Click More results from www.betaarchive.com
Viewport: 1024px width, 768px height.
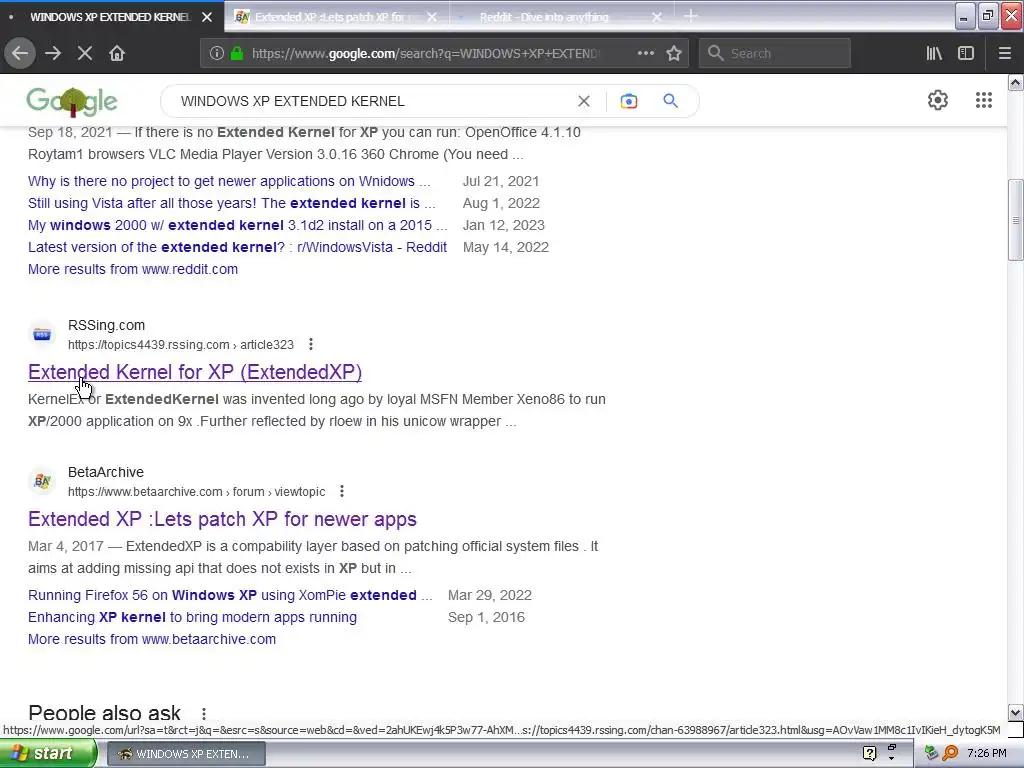(x=152, y=639)
